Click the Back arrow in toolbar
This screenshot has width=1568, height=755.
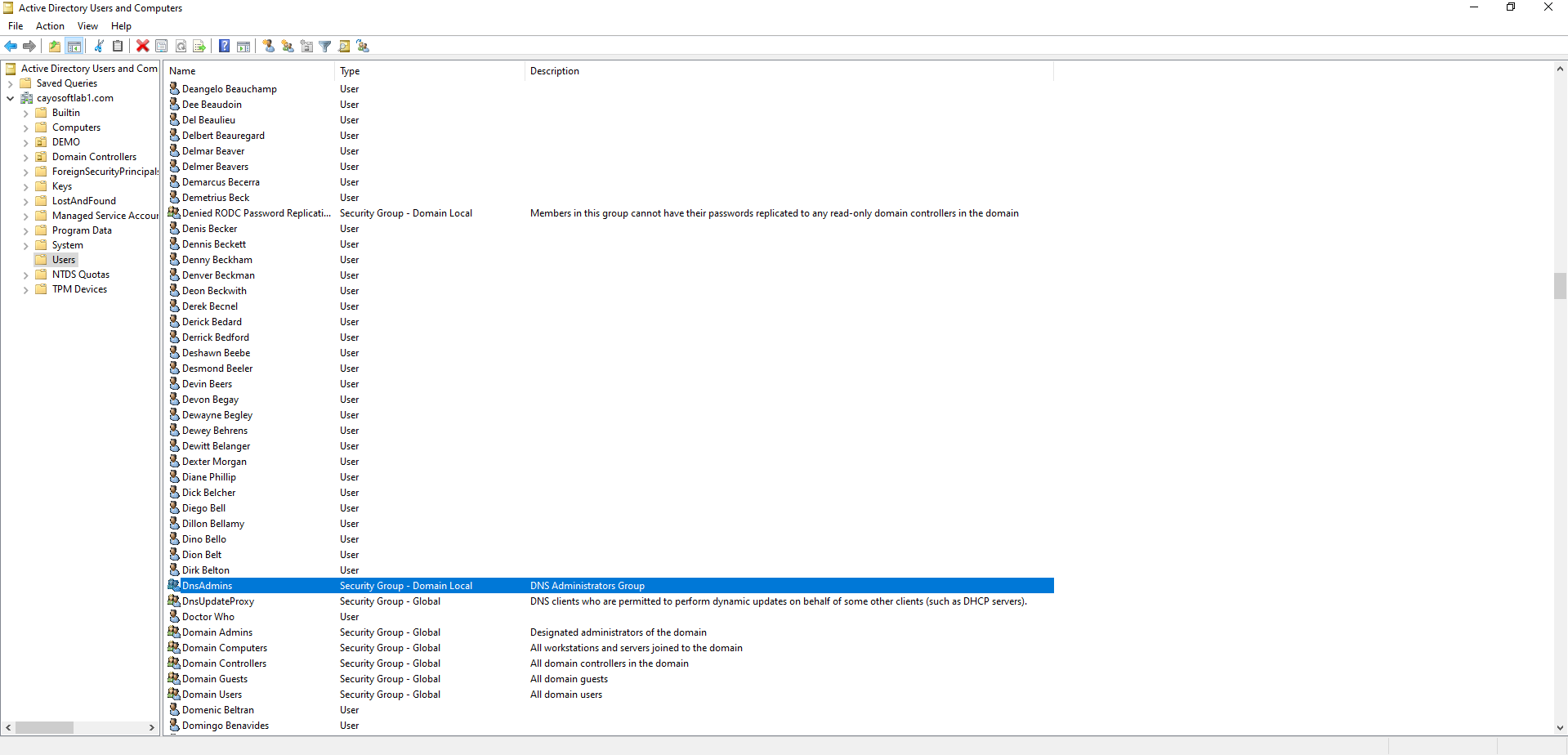pyautogui.click(x=11, y=47)
